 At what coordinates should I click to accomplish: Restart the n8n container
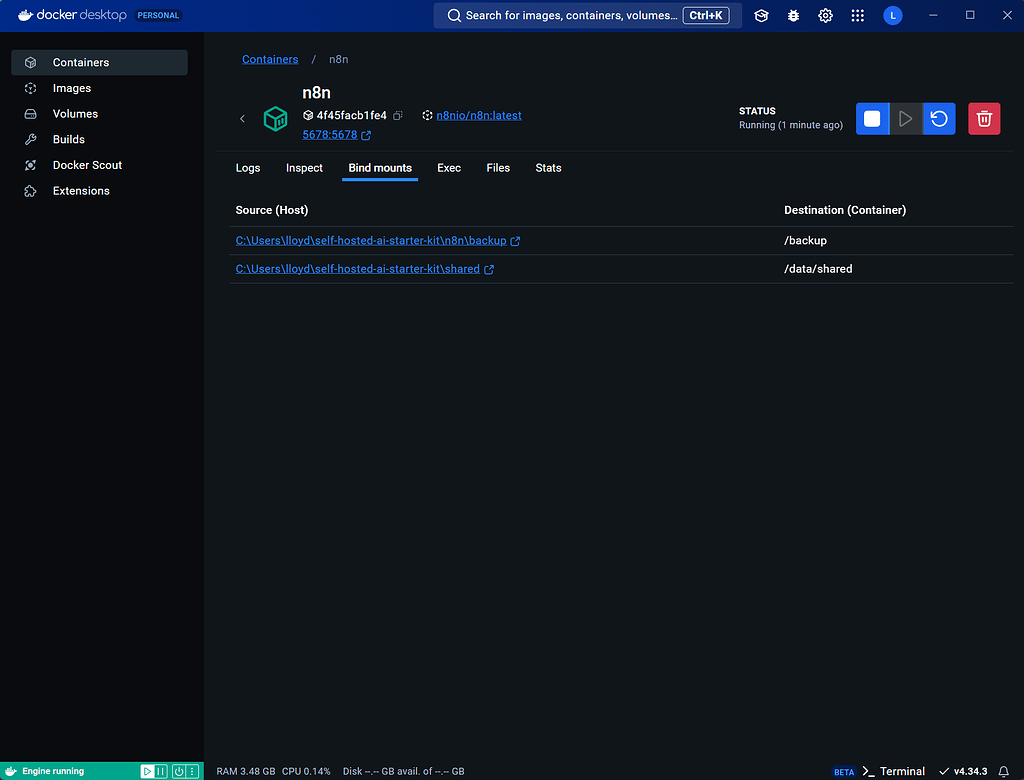click(x=939, y=118)
